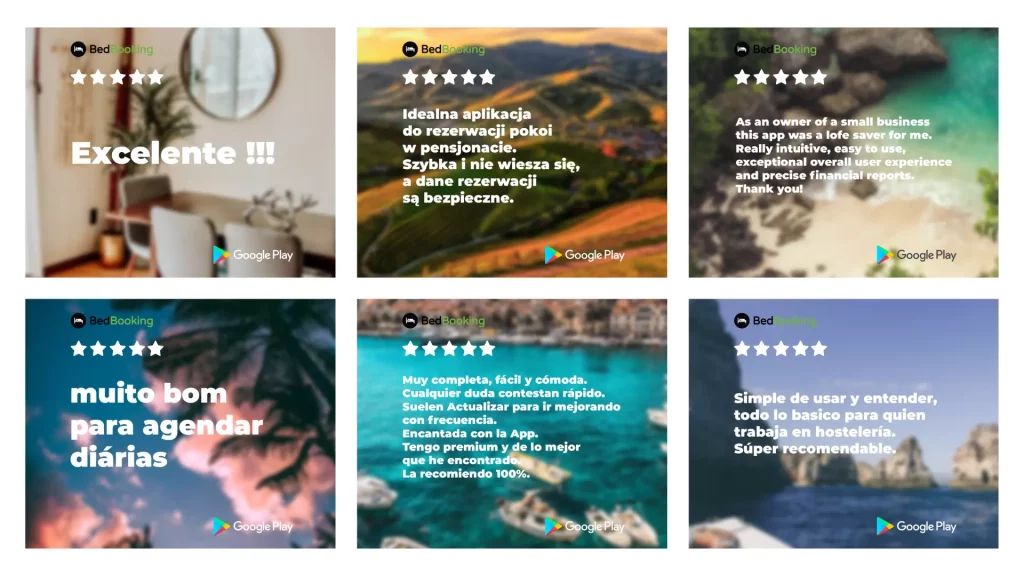
Task: Click the five-star rating on the Polish review card
Action: click(449, 78)
